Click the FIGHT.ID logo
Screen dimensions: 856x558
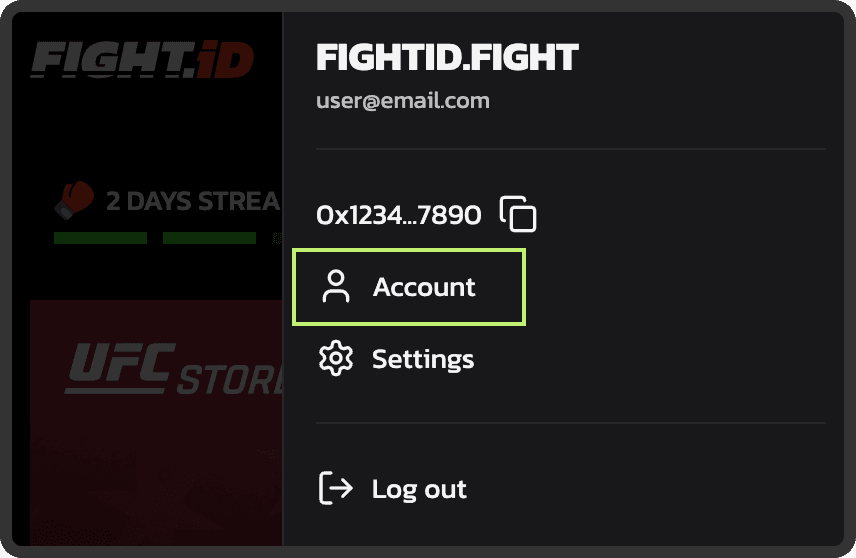pos(140,61)
